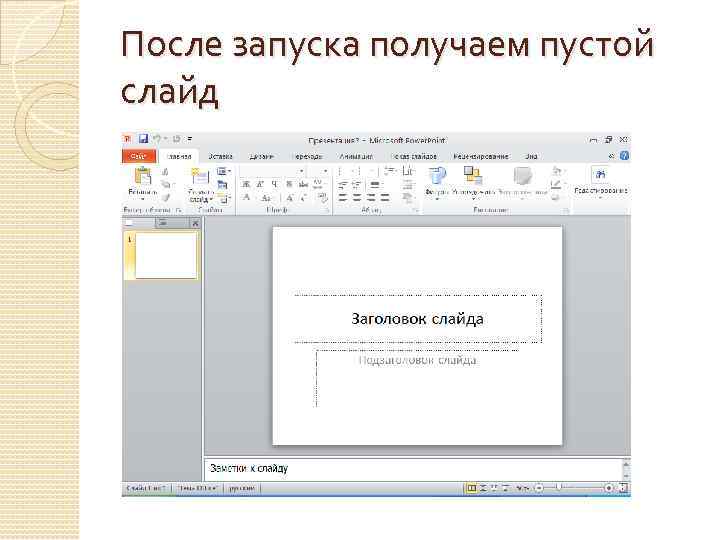Switch to the Вид tab
Image resolution: width=720 pixels, height=540 pixels.
point(531,156)
